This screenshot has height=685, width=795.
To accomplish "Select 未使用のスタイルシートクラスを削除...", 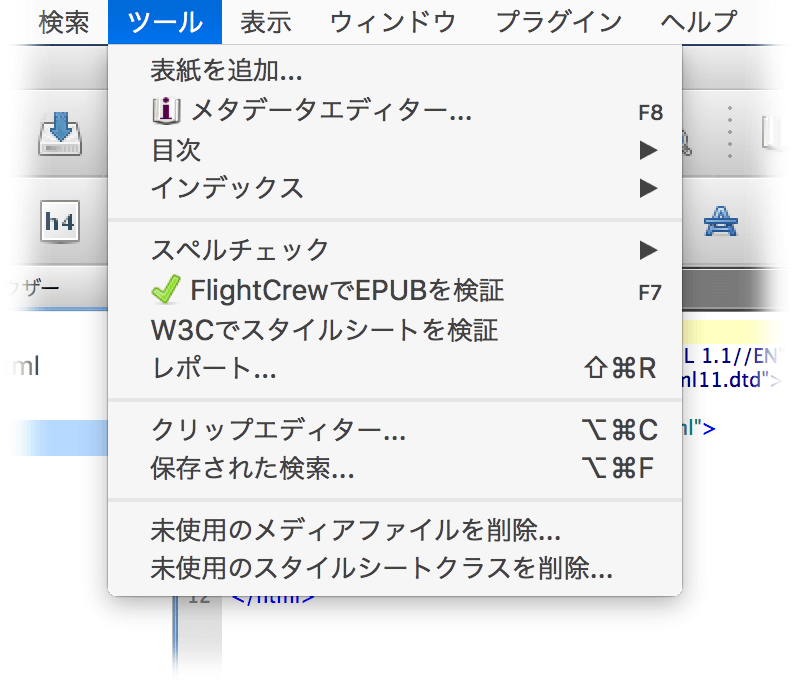I will [395, 568].
